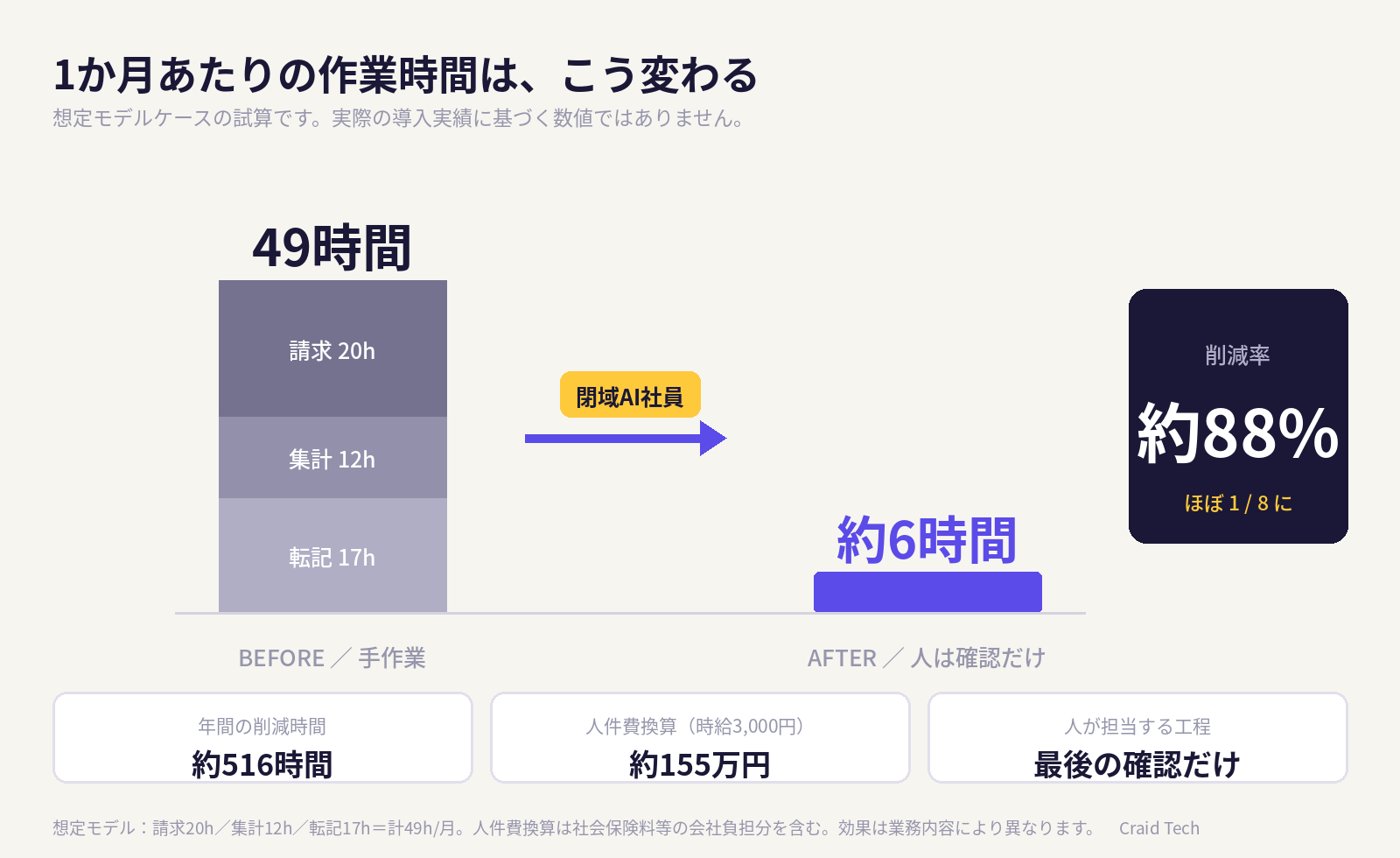Viewport: 1400px width, 858px height.
Task: Select the purple AFTER bar
Action: point(927,592)
